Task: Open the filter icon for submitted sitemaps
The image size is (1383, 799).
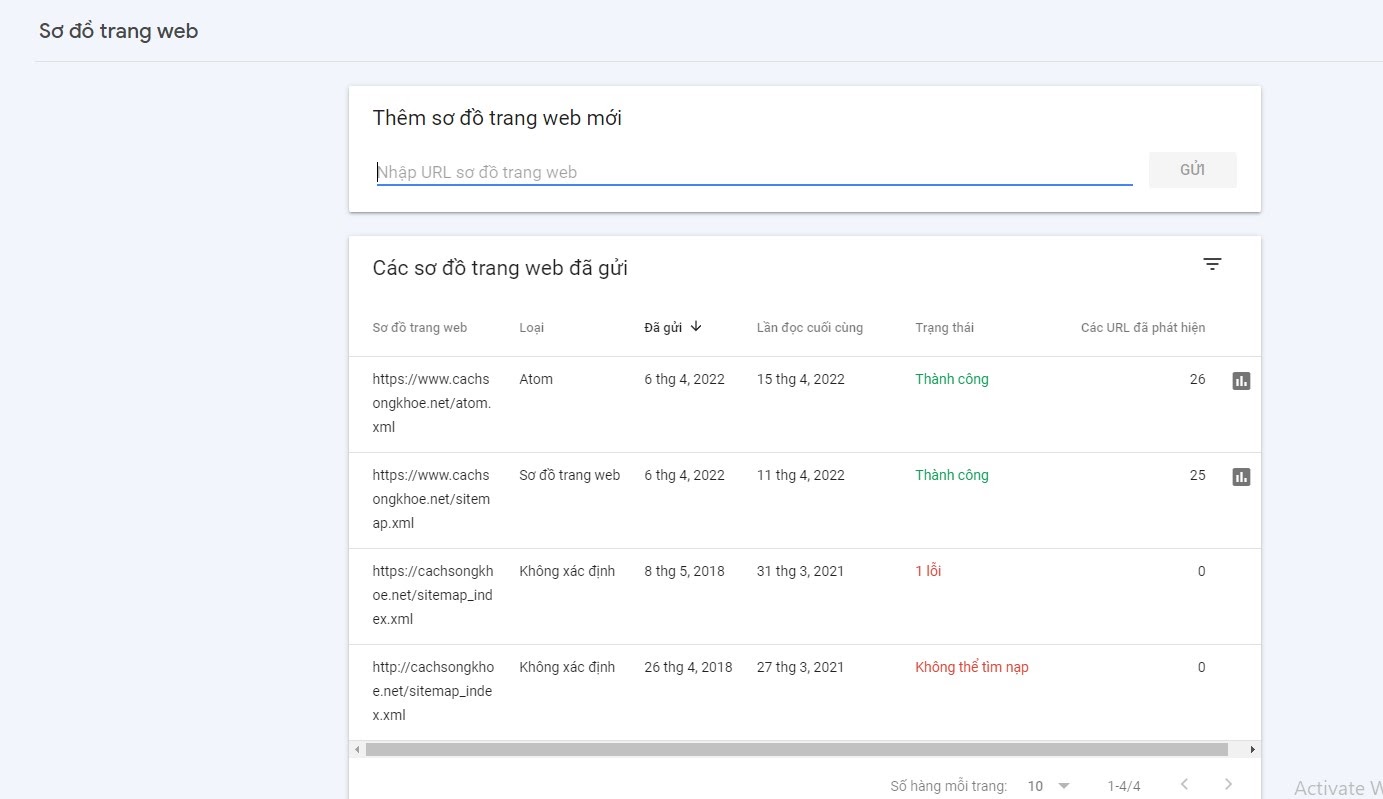Action: click(1212, 264)
